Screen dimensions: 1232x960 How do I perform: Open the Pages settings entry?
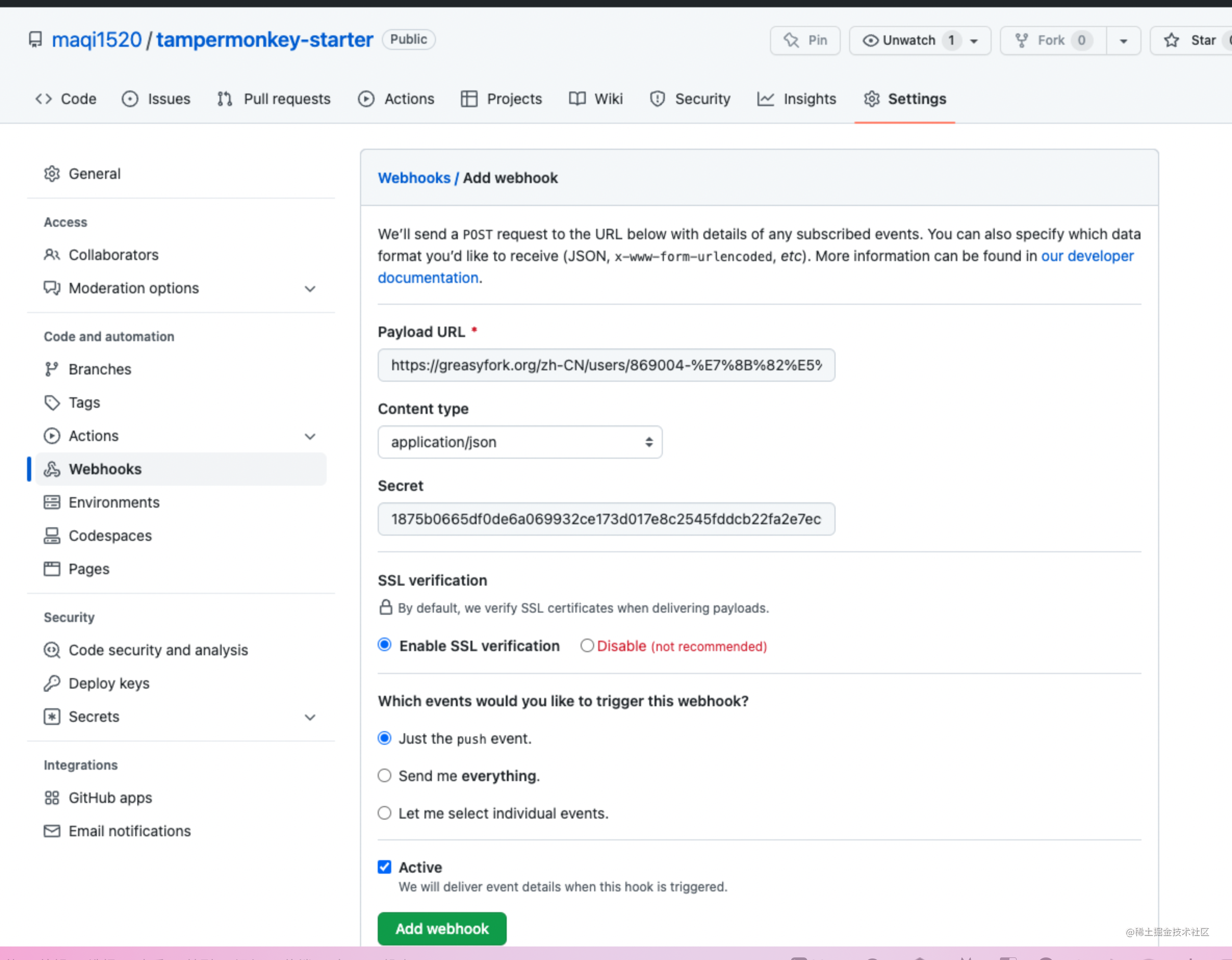(181, 569)
